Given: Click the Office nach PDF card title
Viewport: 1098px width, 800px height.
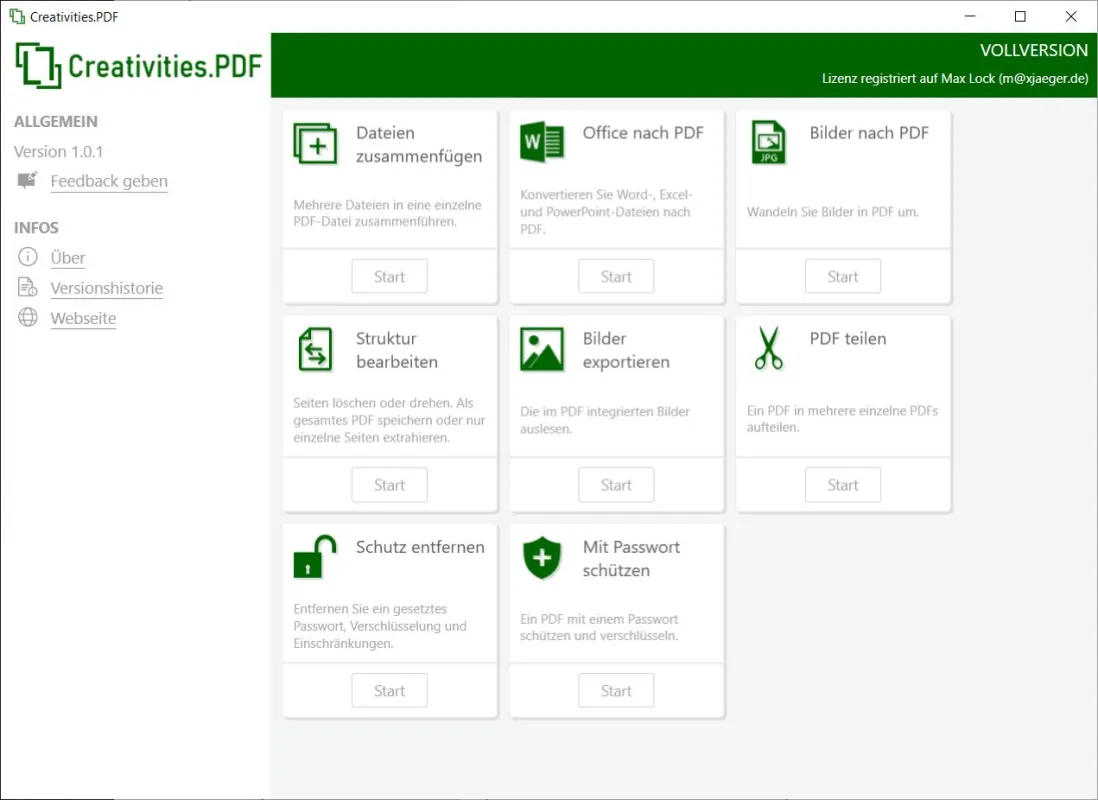Looking at the screenshot, I should (643, 132).
